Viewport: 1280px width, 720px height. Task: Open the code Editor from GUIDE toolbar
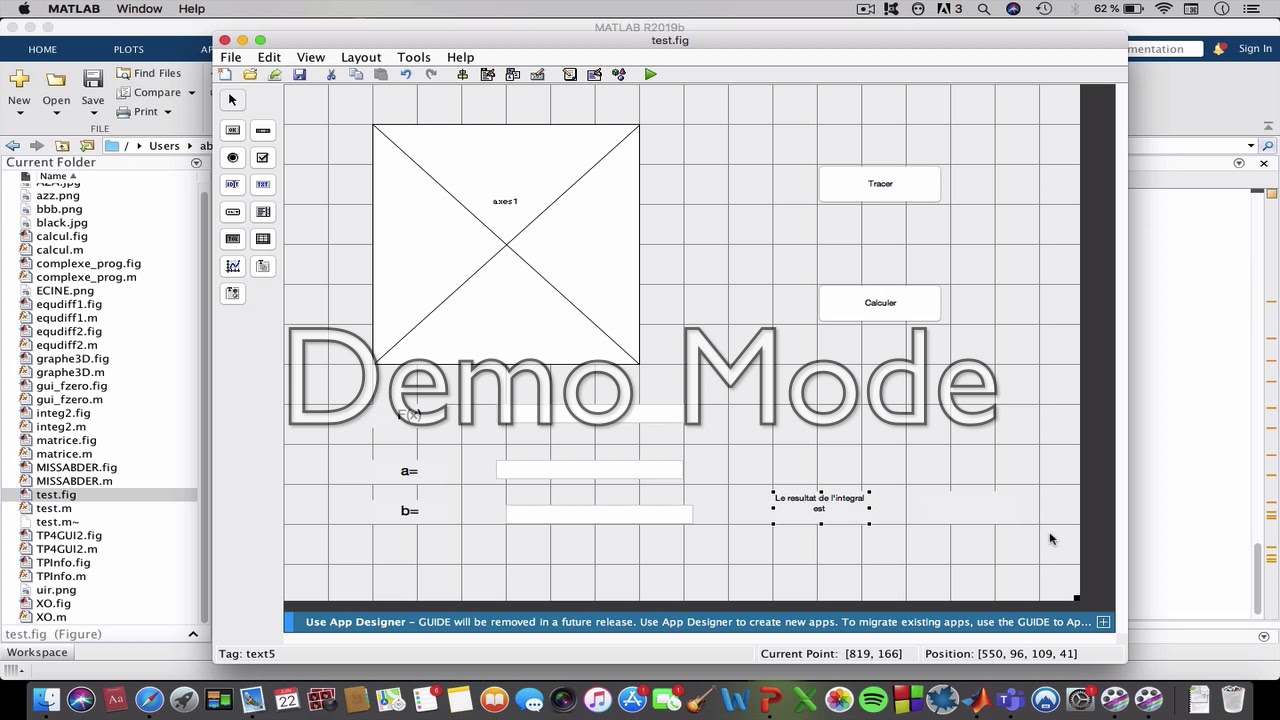(x=569, y=74)
